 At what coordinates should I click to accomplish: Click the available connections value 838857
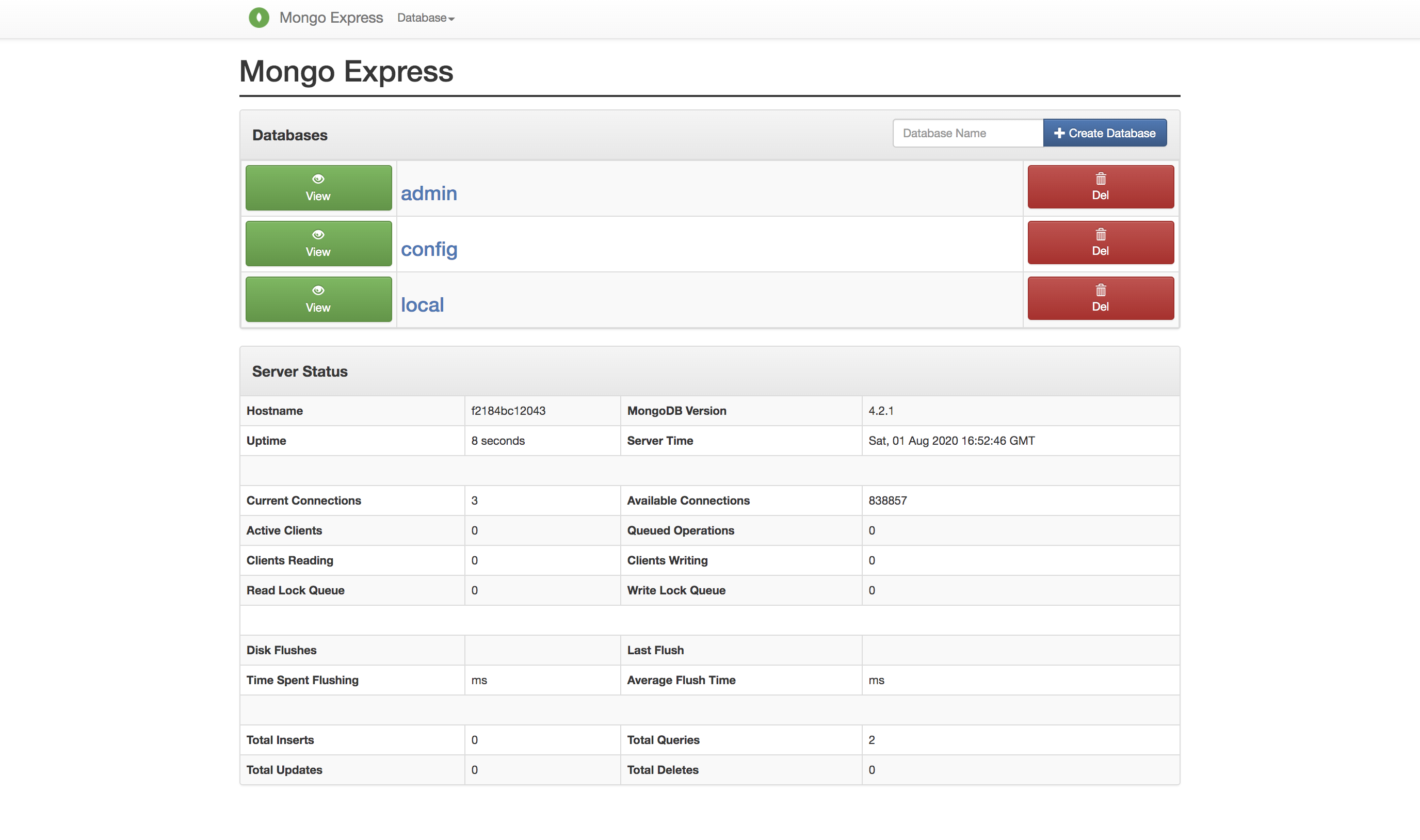click(887, 501)
